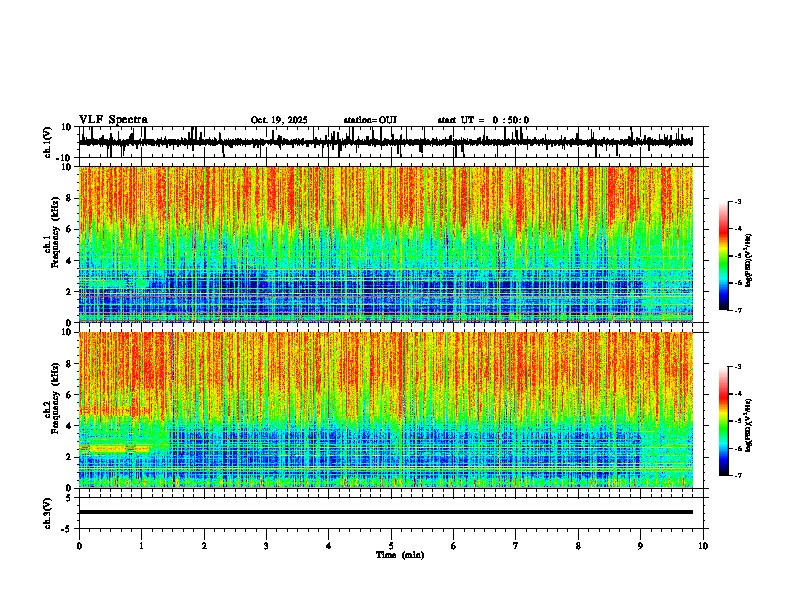Click time axis tick label "8"
The height and width of the screenshot is (612, 792).
click(578, 546)
